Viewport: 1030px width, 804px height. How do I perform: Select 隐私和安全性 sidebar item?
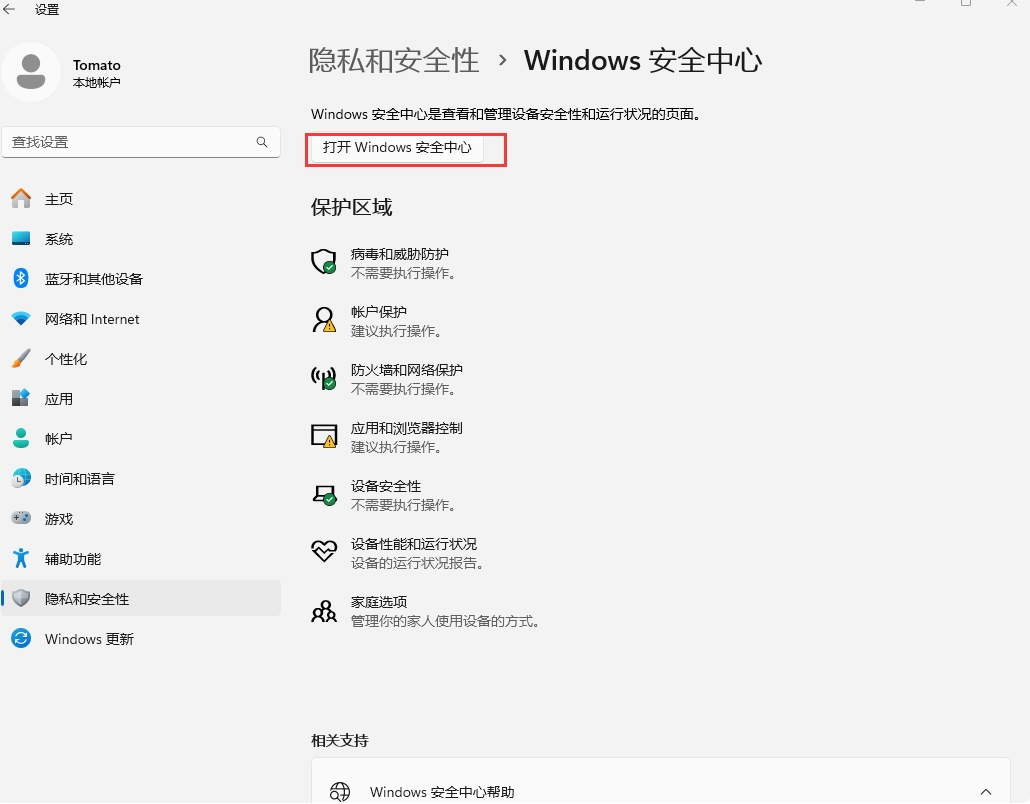coord(141,598)
